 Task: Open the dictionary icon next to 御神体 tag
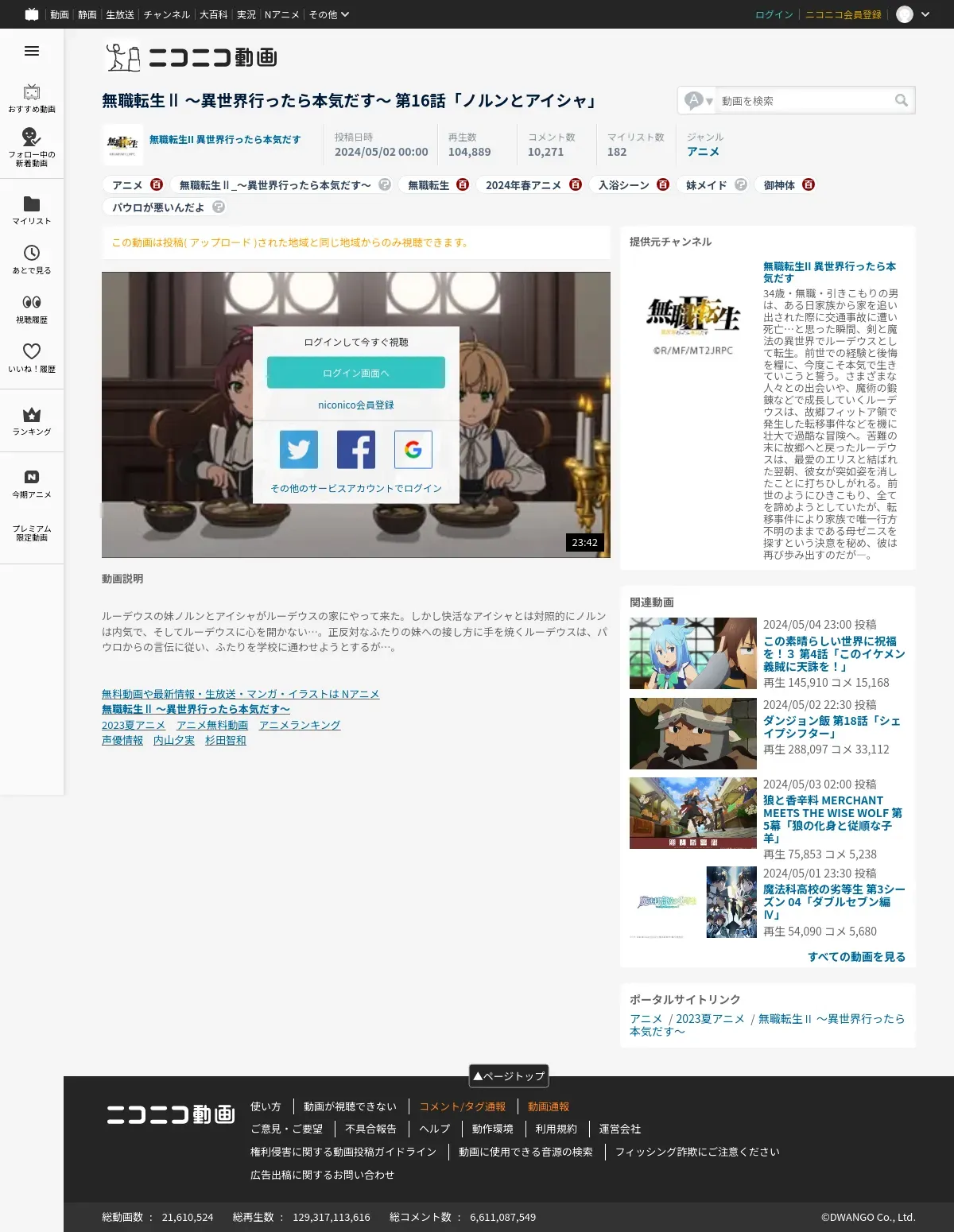[809, 184]
